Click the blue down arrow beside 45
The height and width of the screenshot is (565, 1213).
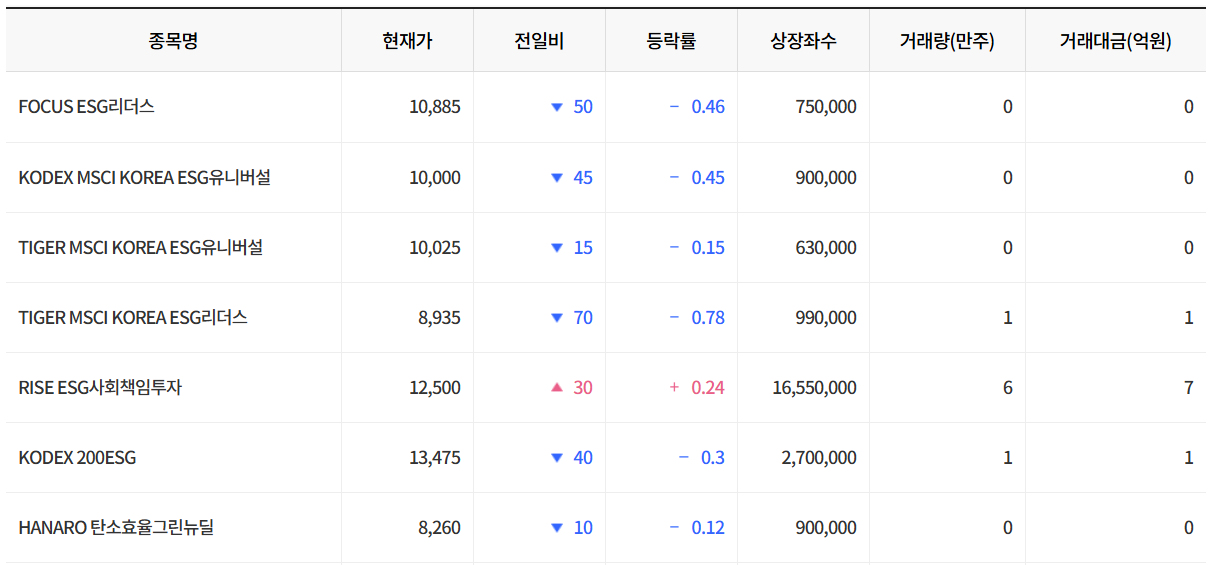557,177
